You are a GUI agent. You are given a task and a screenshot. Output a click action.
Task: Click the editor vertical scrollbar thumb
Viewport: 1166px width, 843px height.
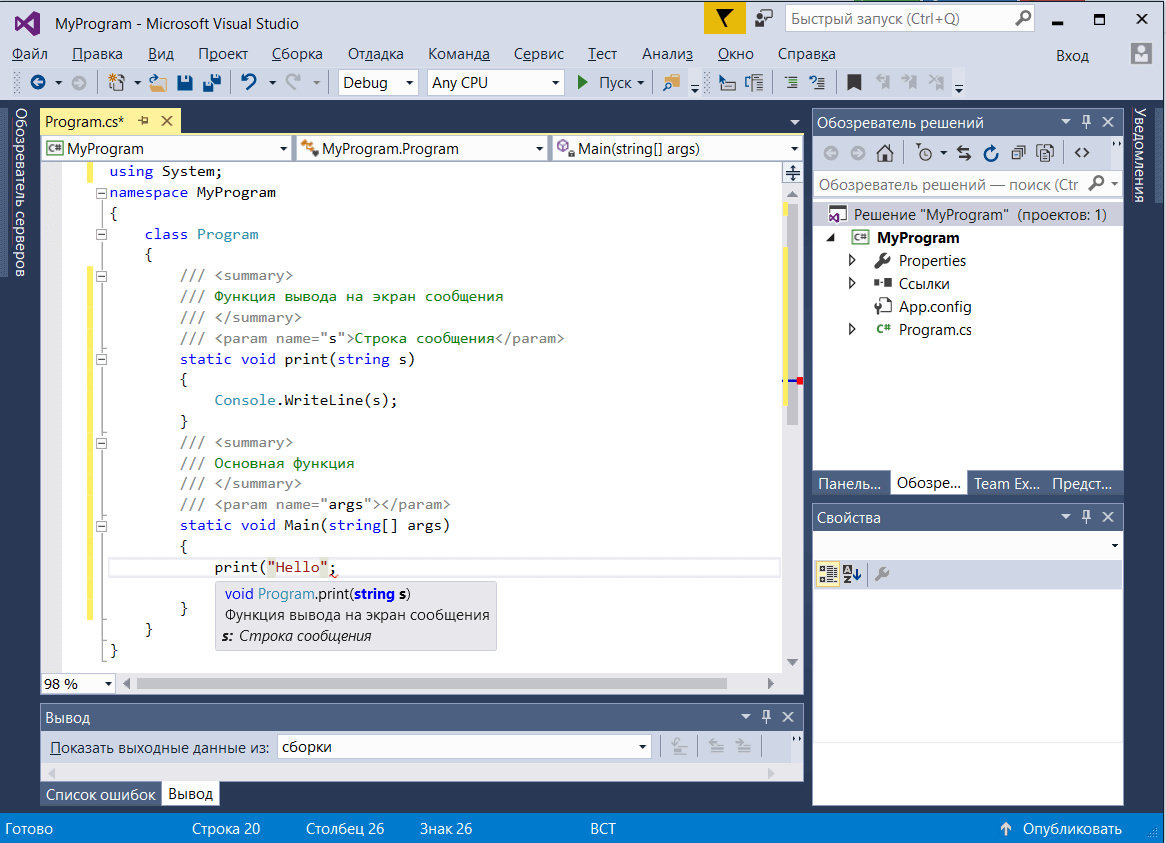793,312
